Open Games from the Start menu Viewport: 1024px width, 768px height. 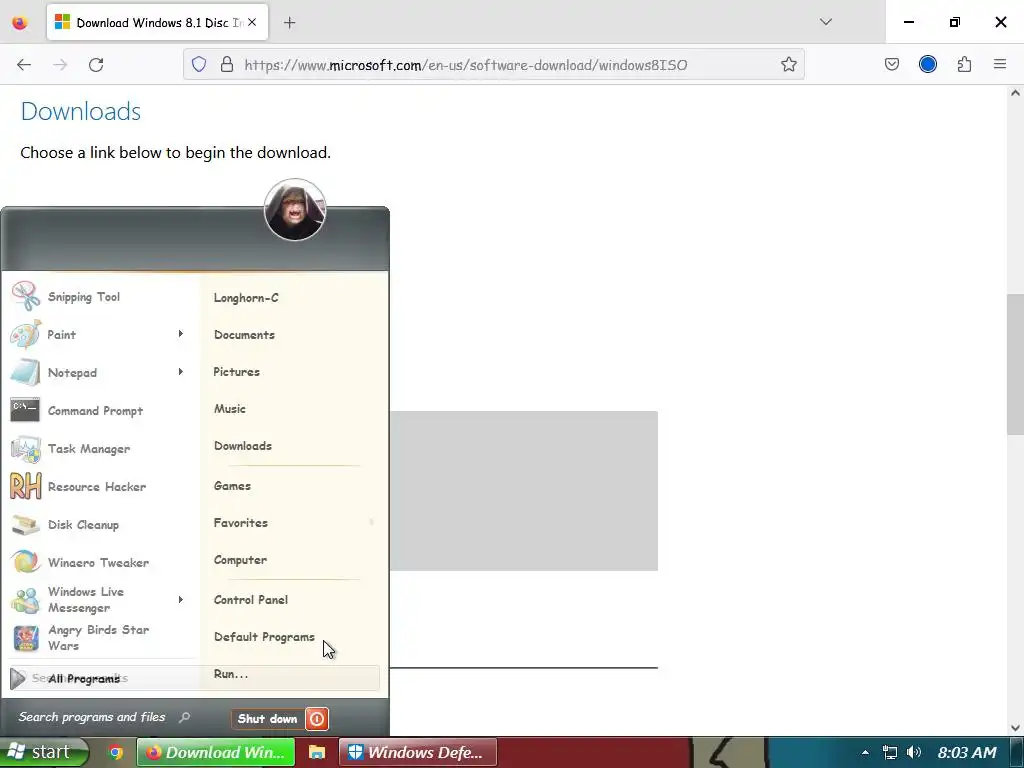tap(232, 486)
